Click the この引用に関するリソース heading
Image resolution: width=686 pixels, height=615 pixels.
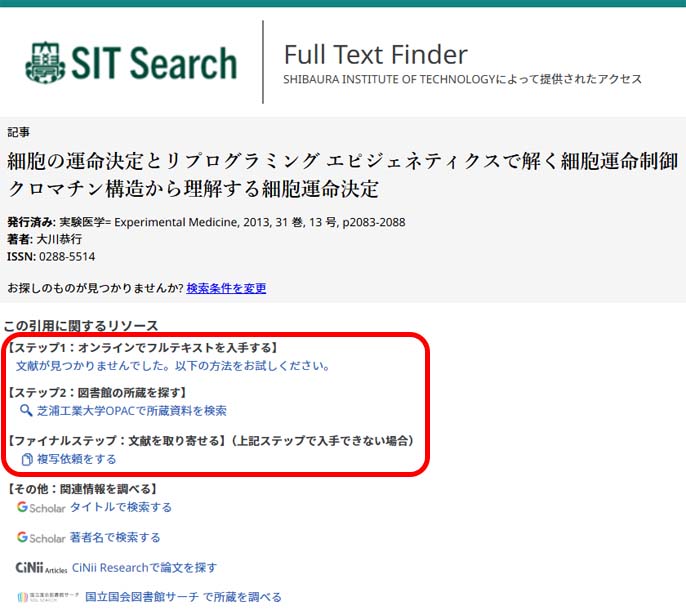pyautogui.click(x=81, y=326)
